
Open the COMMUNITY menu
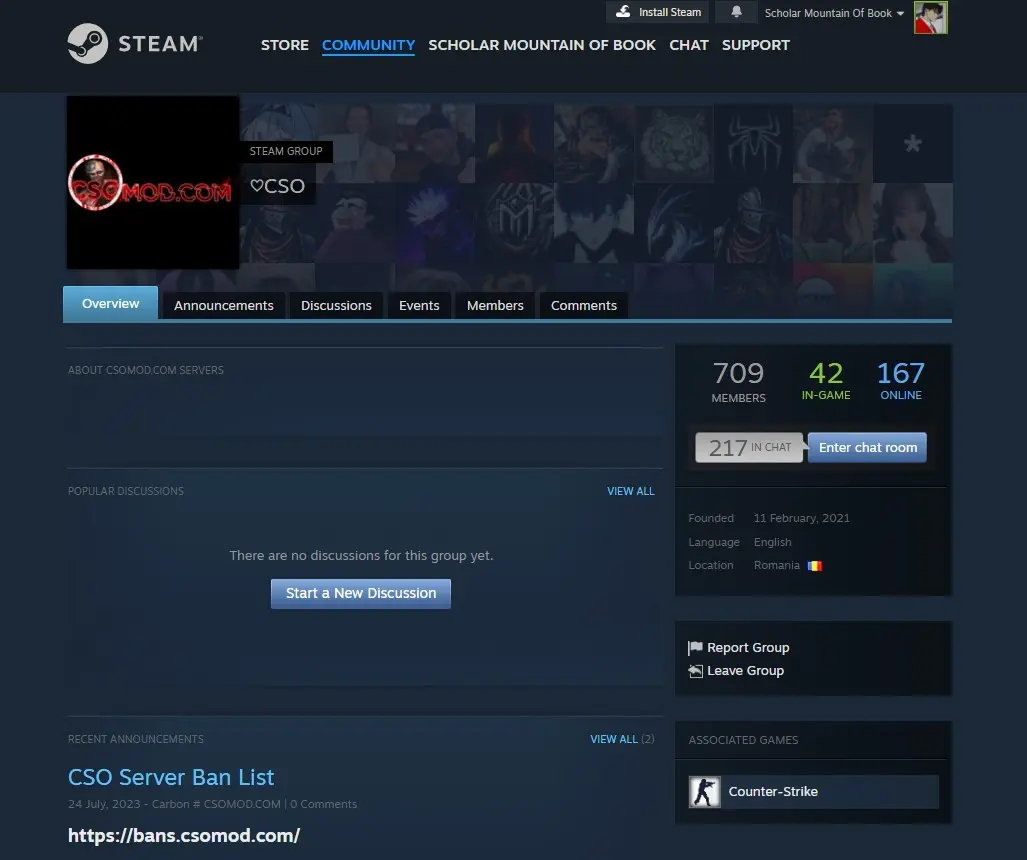(x=368, y=45)
